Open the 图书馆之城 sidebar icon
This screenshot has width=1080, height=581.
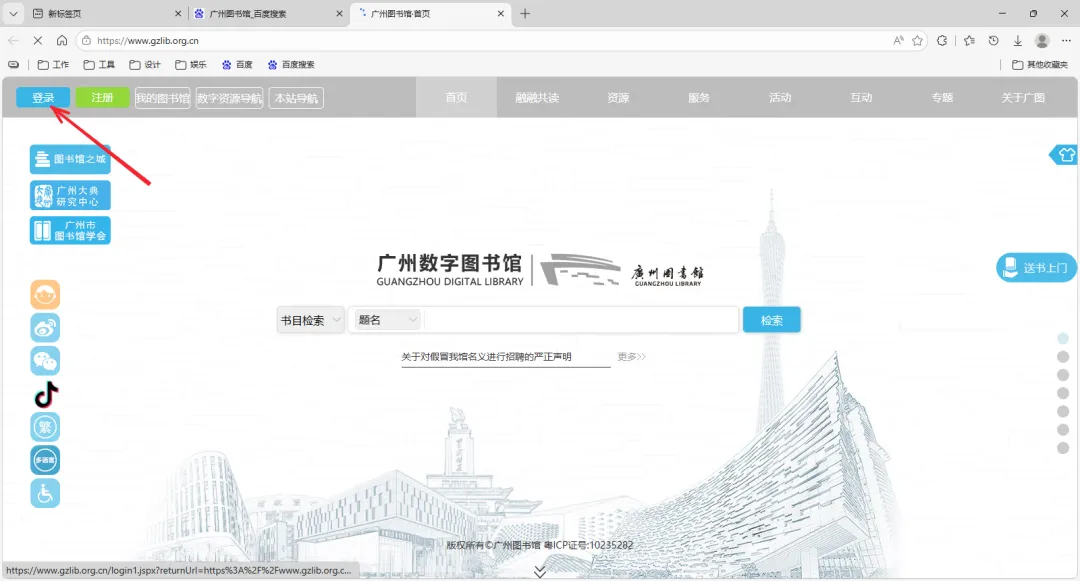(70, 159)
